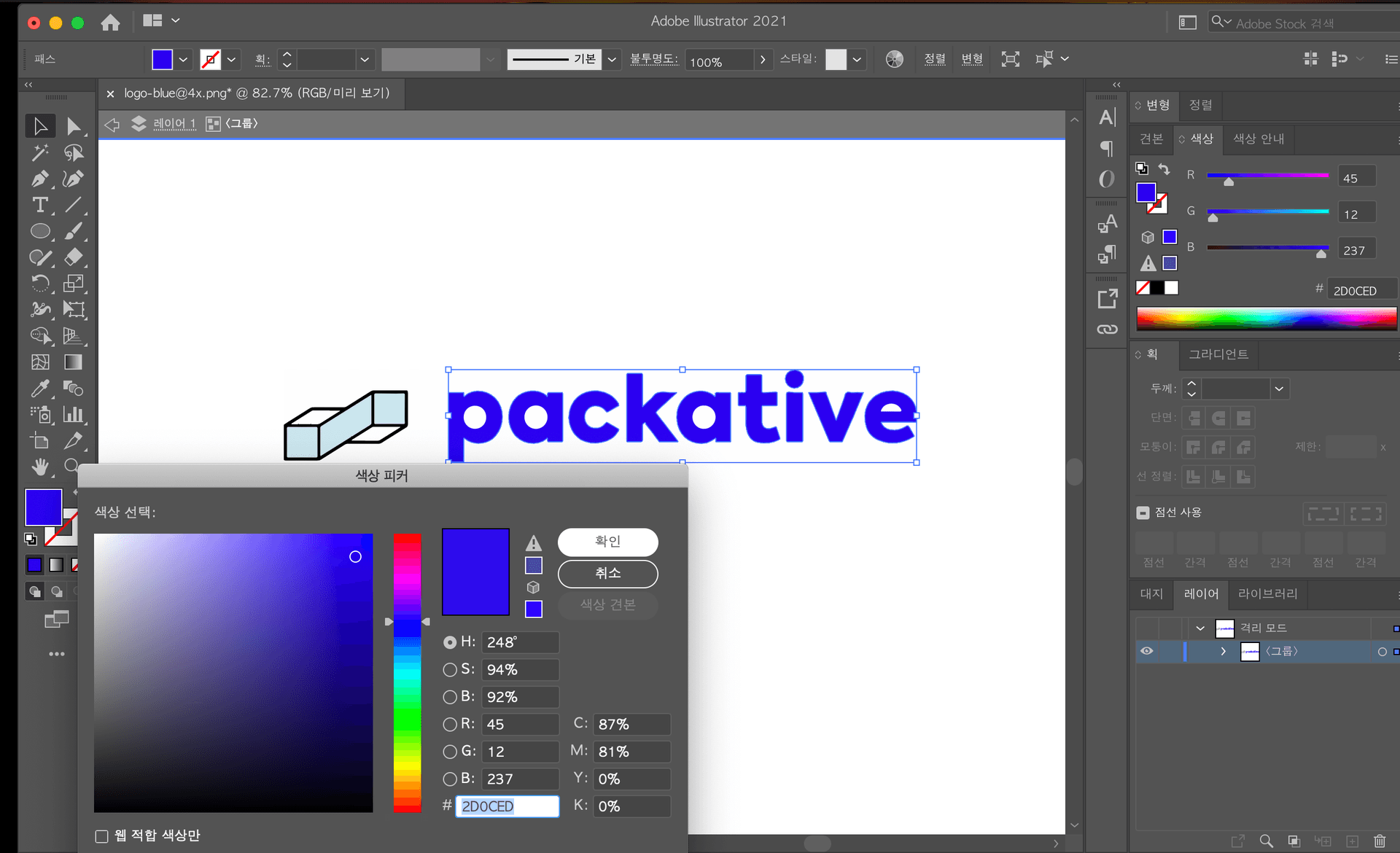Image resolution: width=1400 pixels, height=853 pixels.
Task: Click 레이어 1 breadcrumb link
Action: click(x=174, y=124)
